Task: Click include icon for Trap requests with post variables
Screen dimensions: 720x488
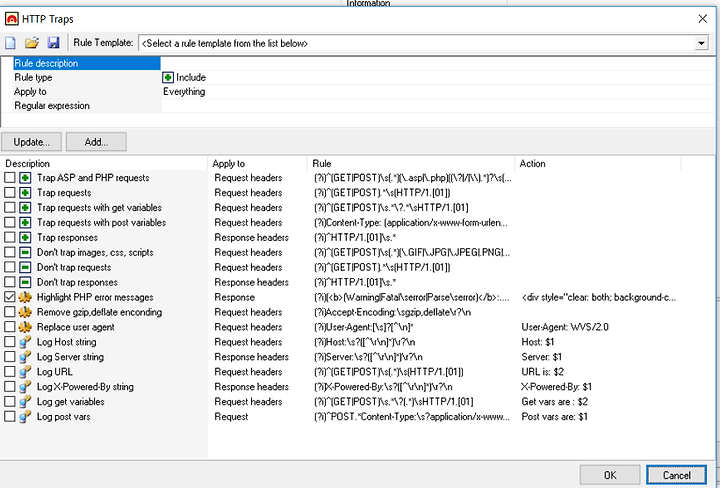Action: [25, 223]
